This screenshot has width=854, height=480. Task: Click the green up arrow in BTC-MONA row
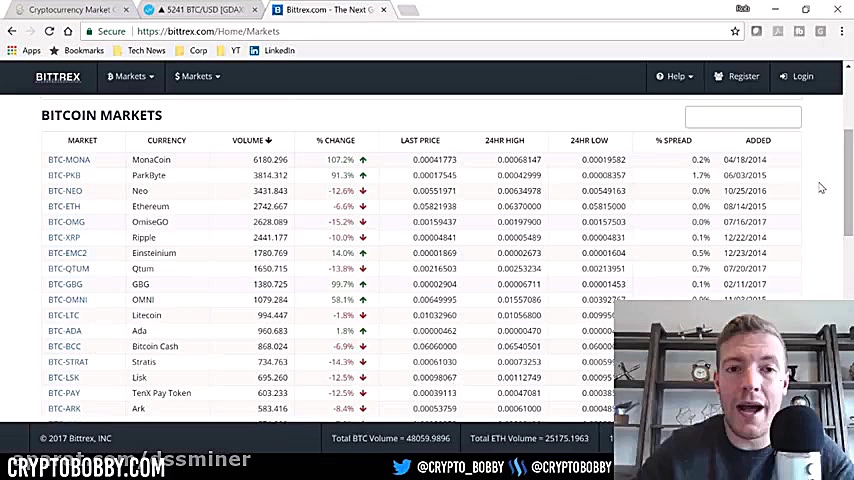[363, 160]
